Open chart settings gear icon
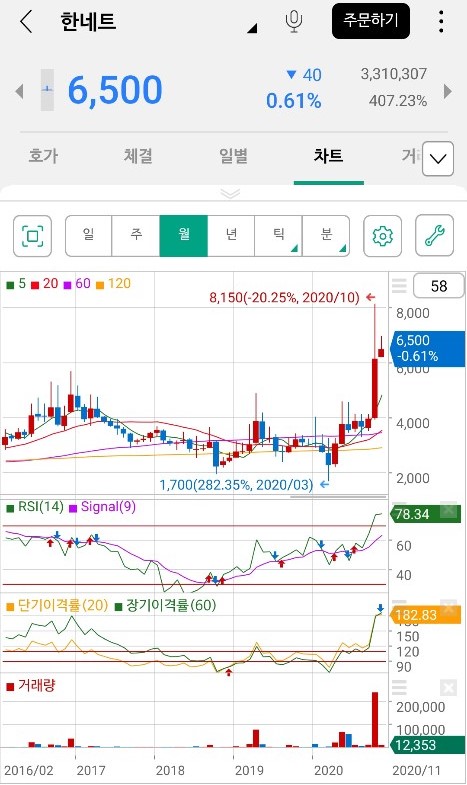Viewport: 467px width, 785px height. point(382,236)
